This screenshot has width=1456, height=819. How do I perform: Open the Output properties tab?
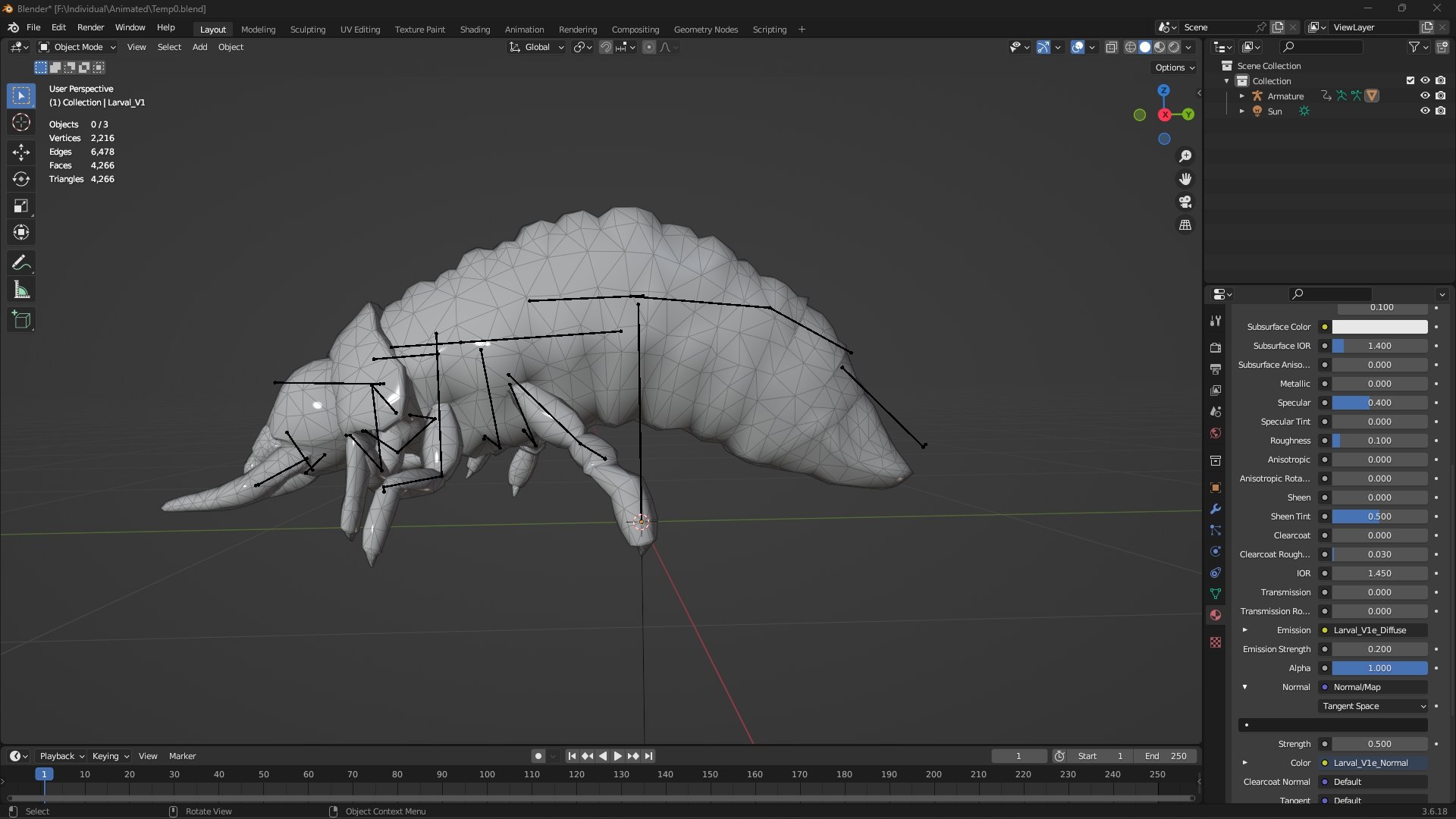pyautogui.click(x=1216, y=369)
